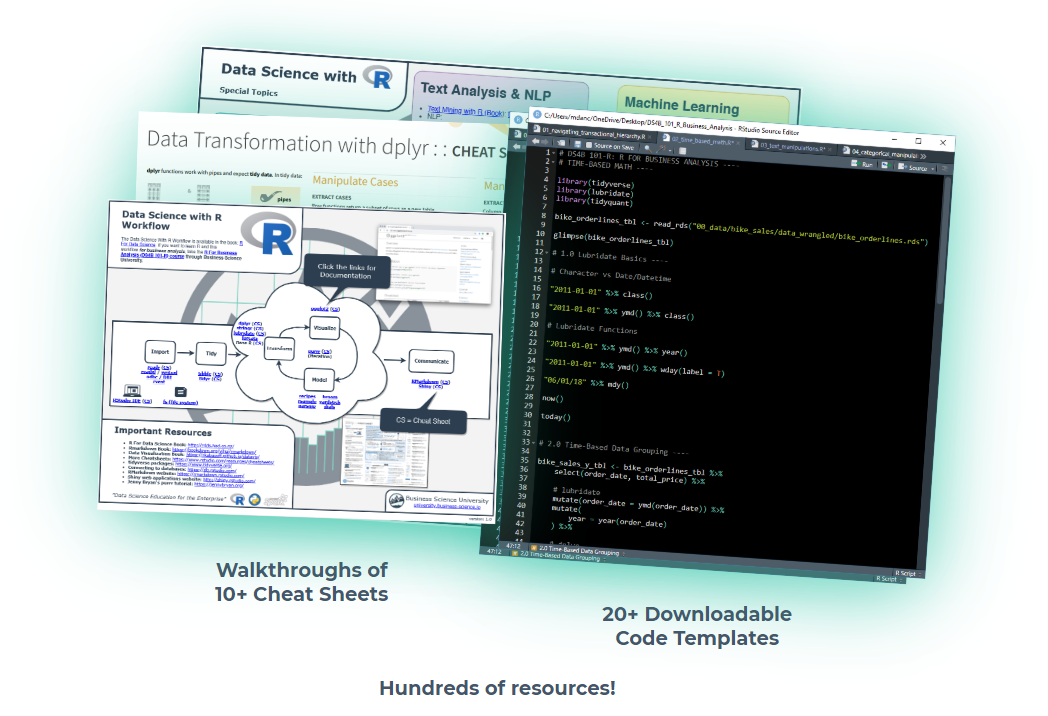1048x716 pixels.
Task: Click the R logo beside Data Science with R
Action: point(378,78)
